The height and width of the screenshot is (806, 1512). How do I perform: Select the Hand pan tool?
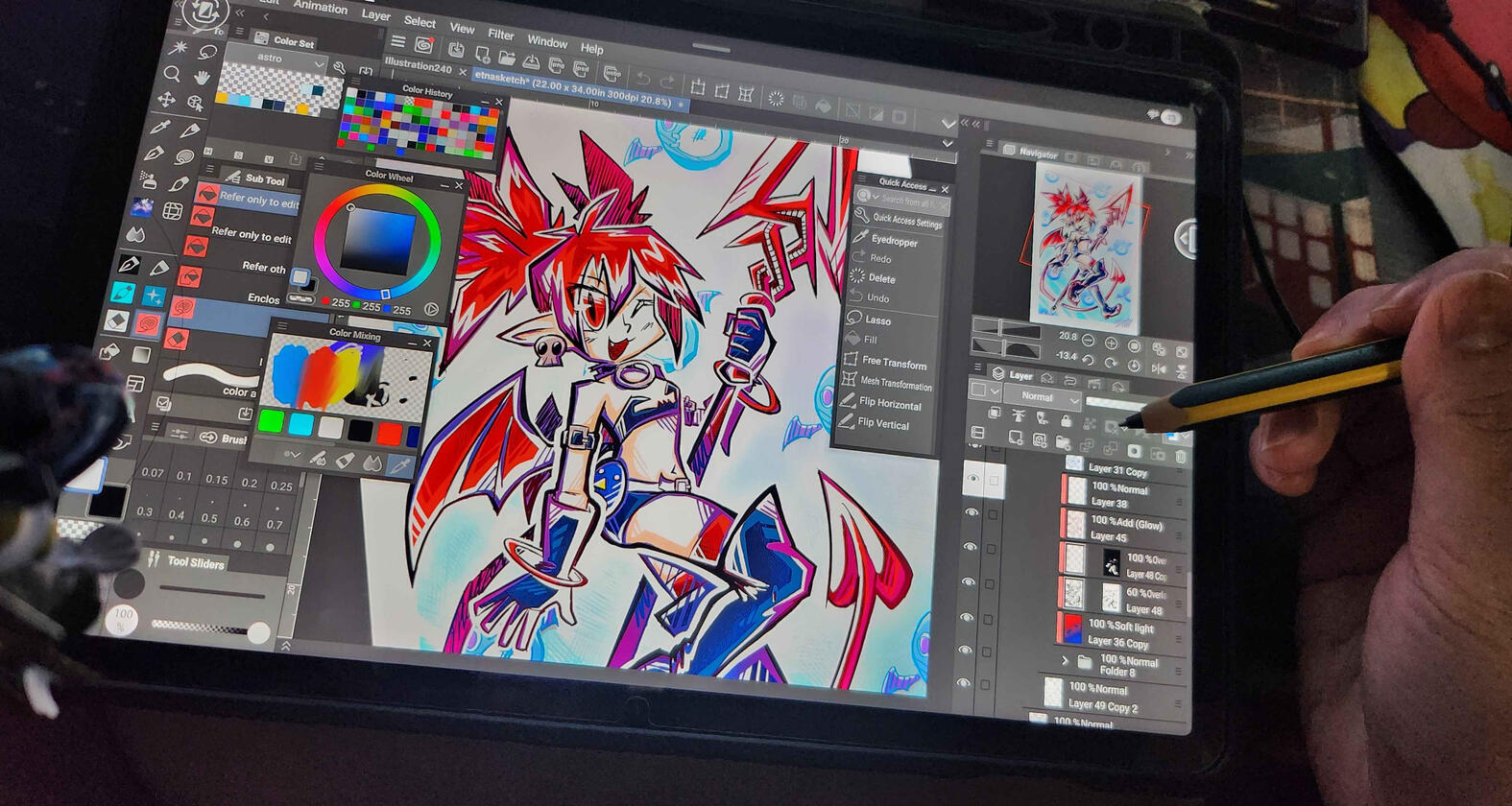[x=203, y=77]
